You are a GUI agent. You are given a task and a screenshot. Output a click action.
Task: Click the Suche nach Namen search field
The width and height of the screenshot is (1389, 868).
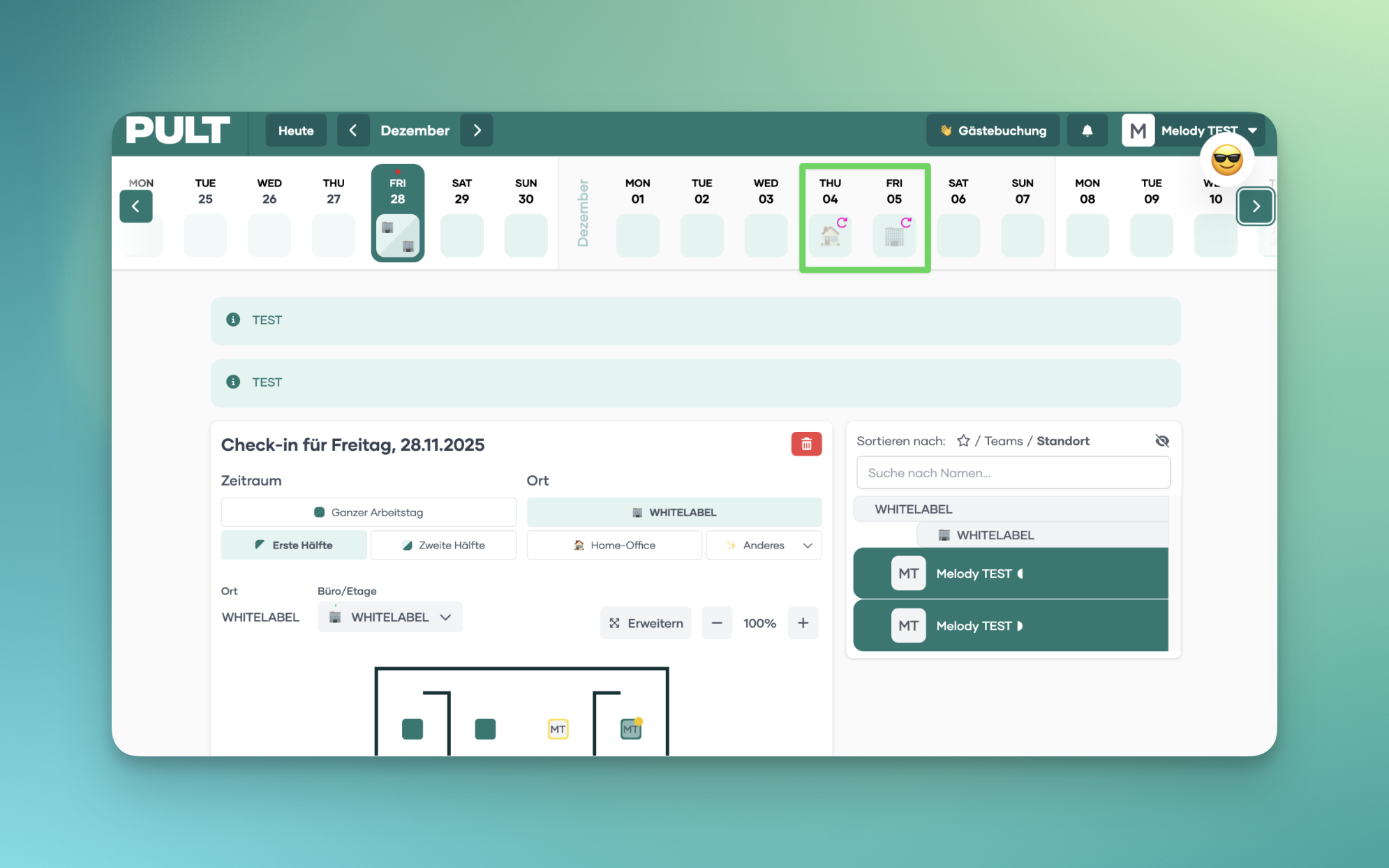1013,473
